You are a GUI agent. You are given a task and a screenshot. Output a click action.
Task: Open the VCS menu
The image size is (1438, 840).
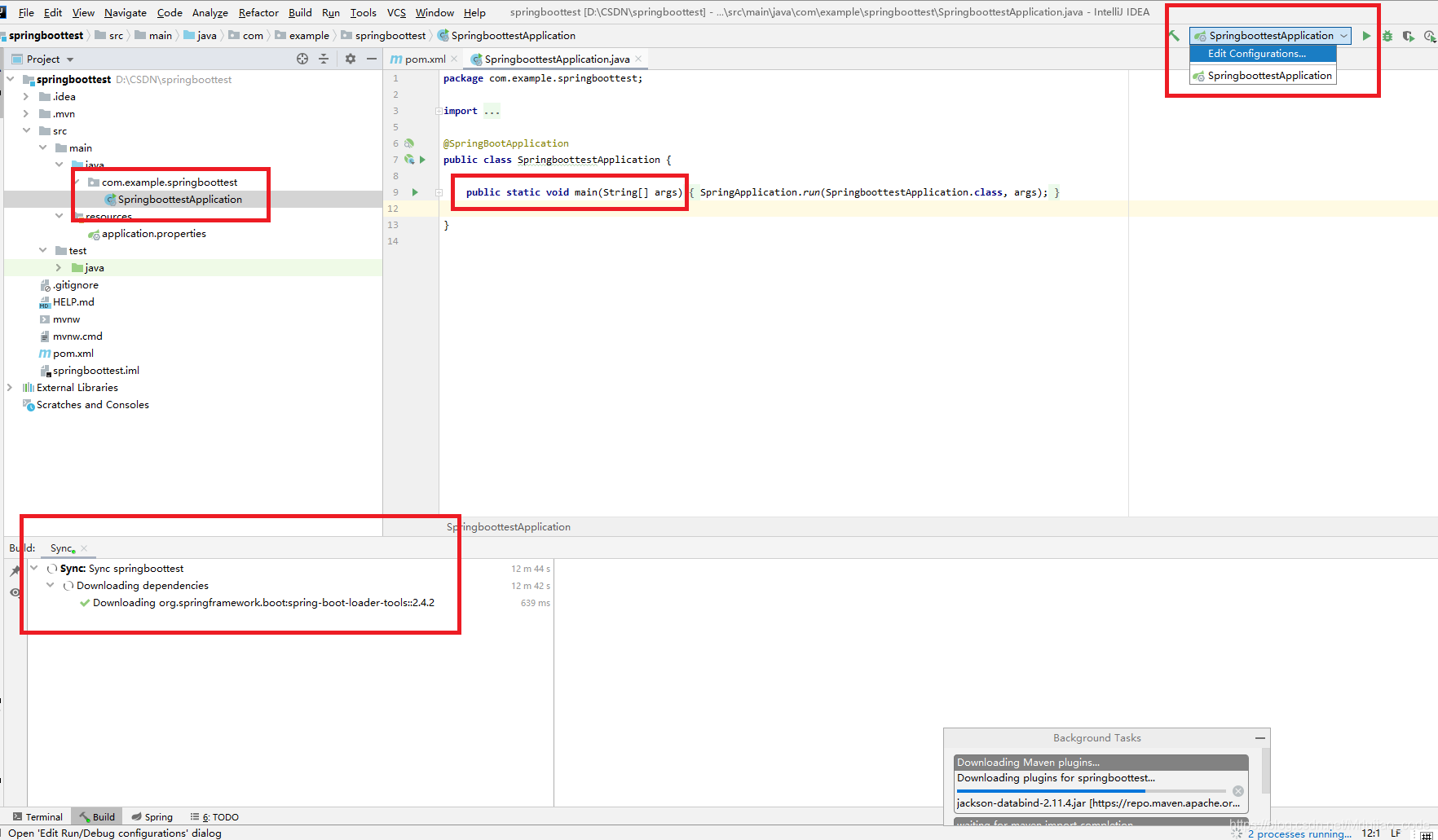pyautogui.click(x=396, y=12)
